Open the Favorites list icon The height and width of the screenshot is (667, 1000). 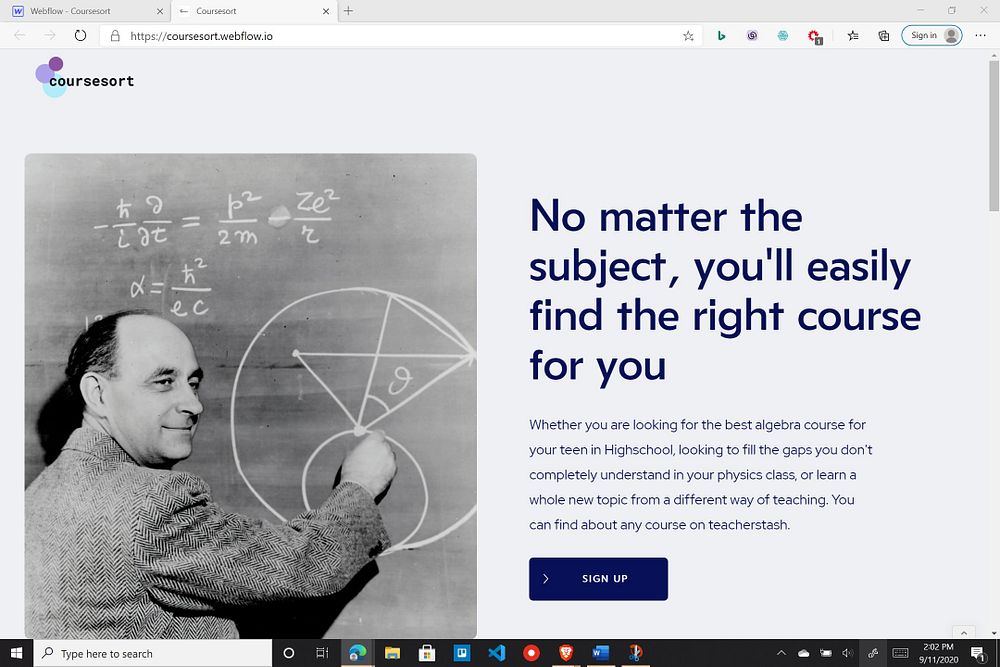[x=853, y=36]
